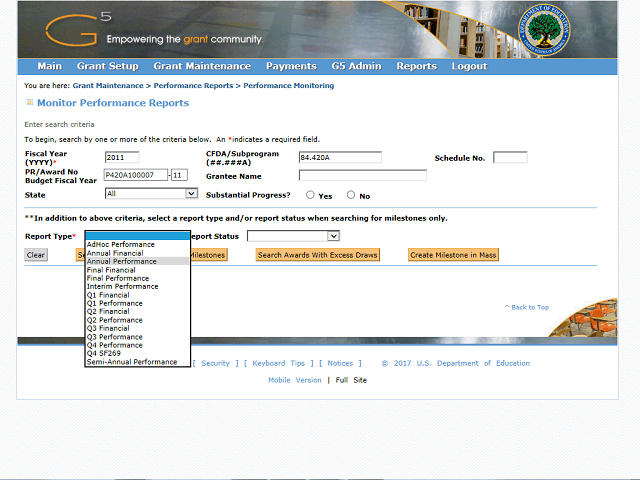Click the CFDA/Subprogram input field

pyautogui.click(x=340, y=158)
